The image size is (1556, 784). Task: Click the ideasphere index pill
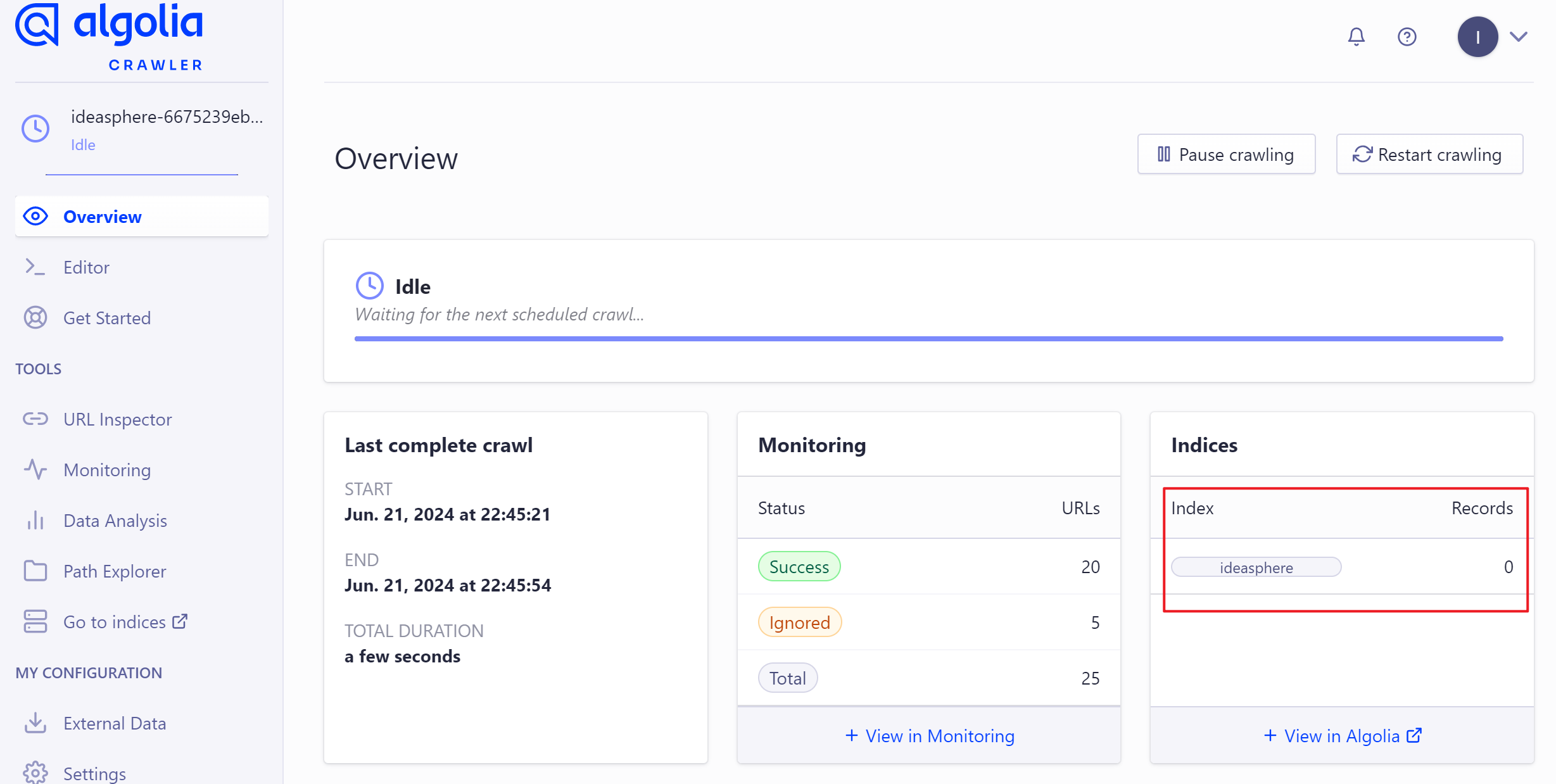[1256, 567]
